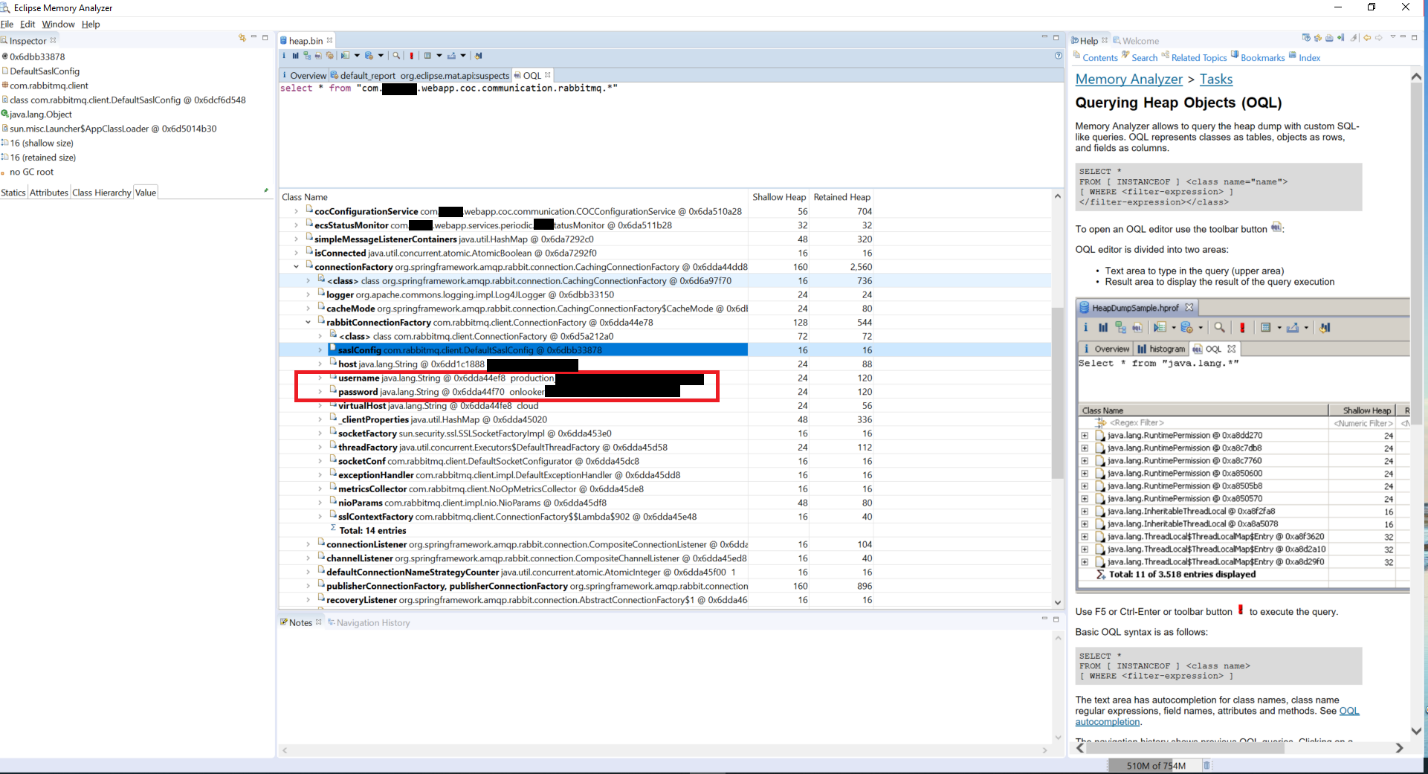Click the Help view link-with-contents icon
The height and width of the screenshot is (774, 1428).
tap(1318, 38)
